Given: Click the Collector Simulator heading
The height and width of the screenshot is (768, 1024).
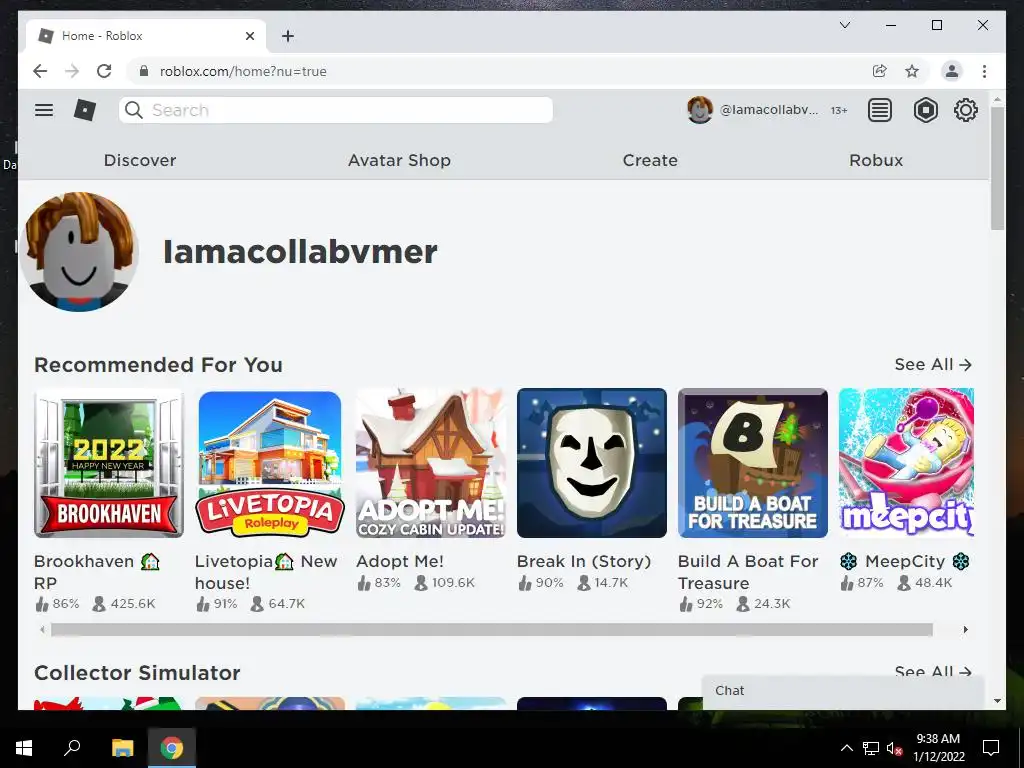Looking at the screenshot, I should [137, 673].
